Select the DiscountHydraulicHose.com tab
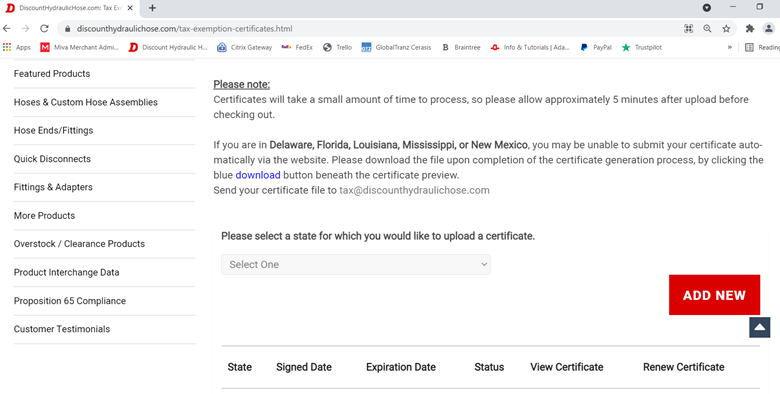Screen dimensions: 780x394 click(69, 8)
